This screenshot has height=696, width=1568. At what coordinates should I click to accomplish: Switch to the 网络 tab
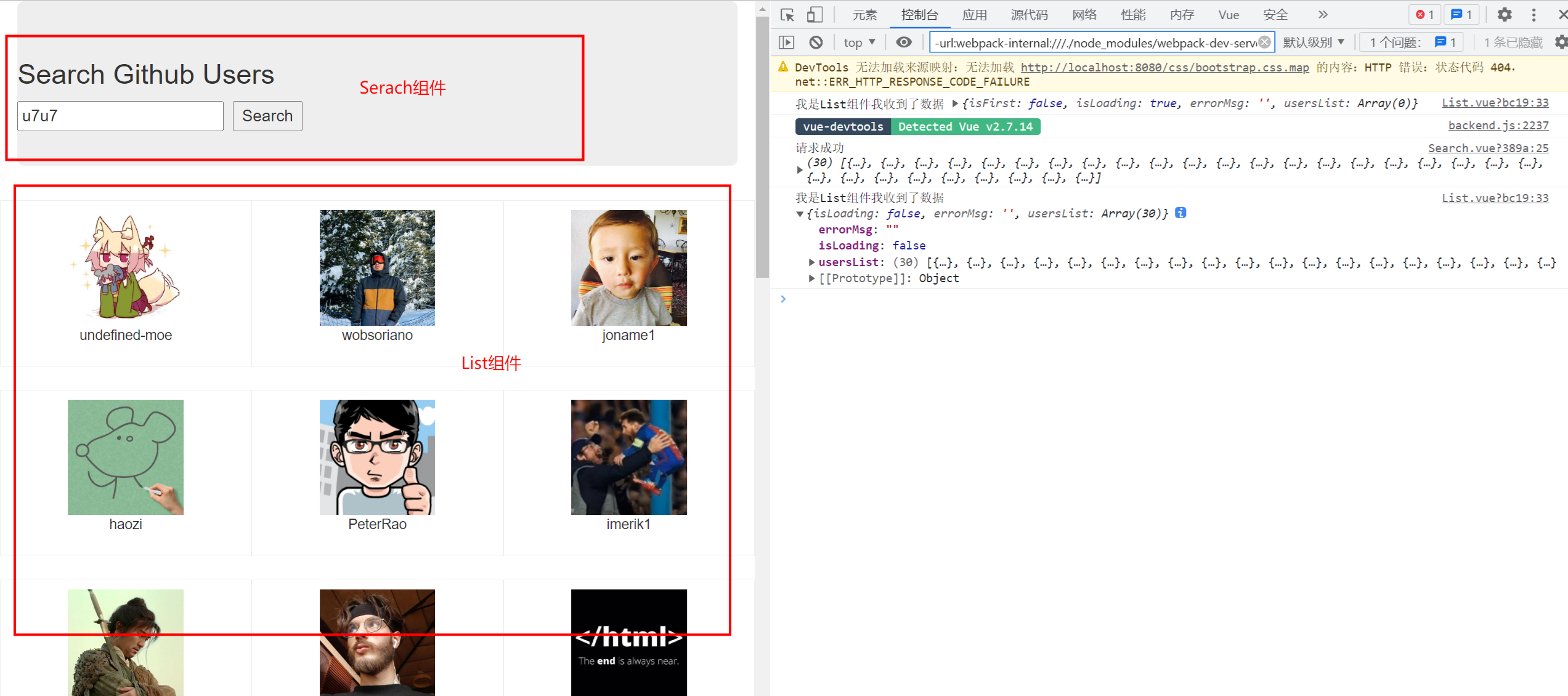click(x=1084, y=15)
